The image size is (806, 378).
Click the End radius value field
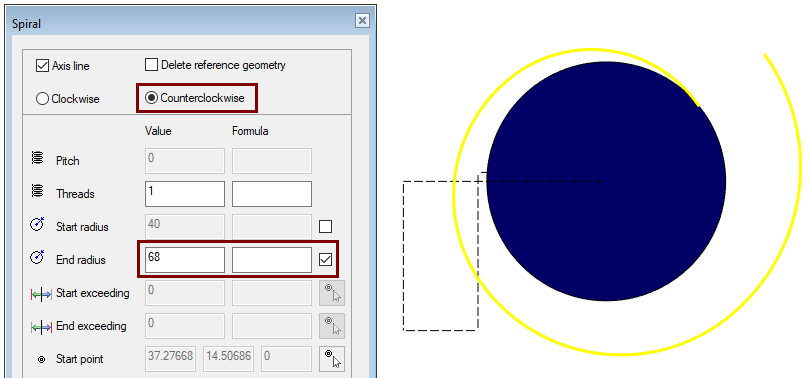point(185,260)
